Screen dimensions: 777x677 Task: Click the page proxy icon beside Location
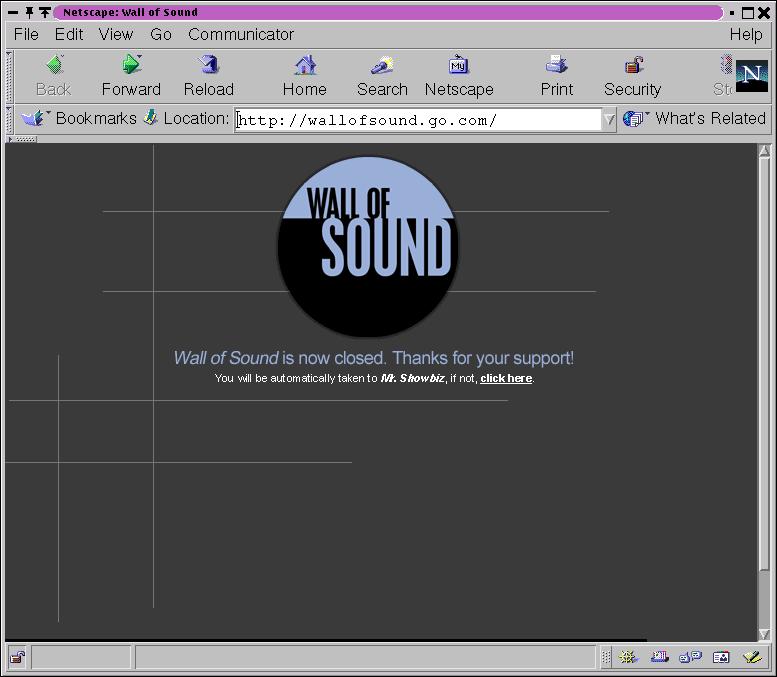click(x=151, y=117)
